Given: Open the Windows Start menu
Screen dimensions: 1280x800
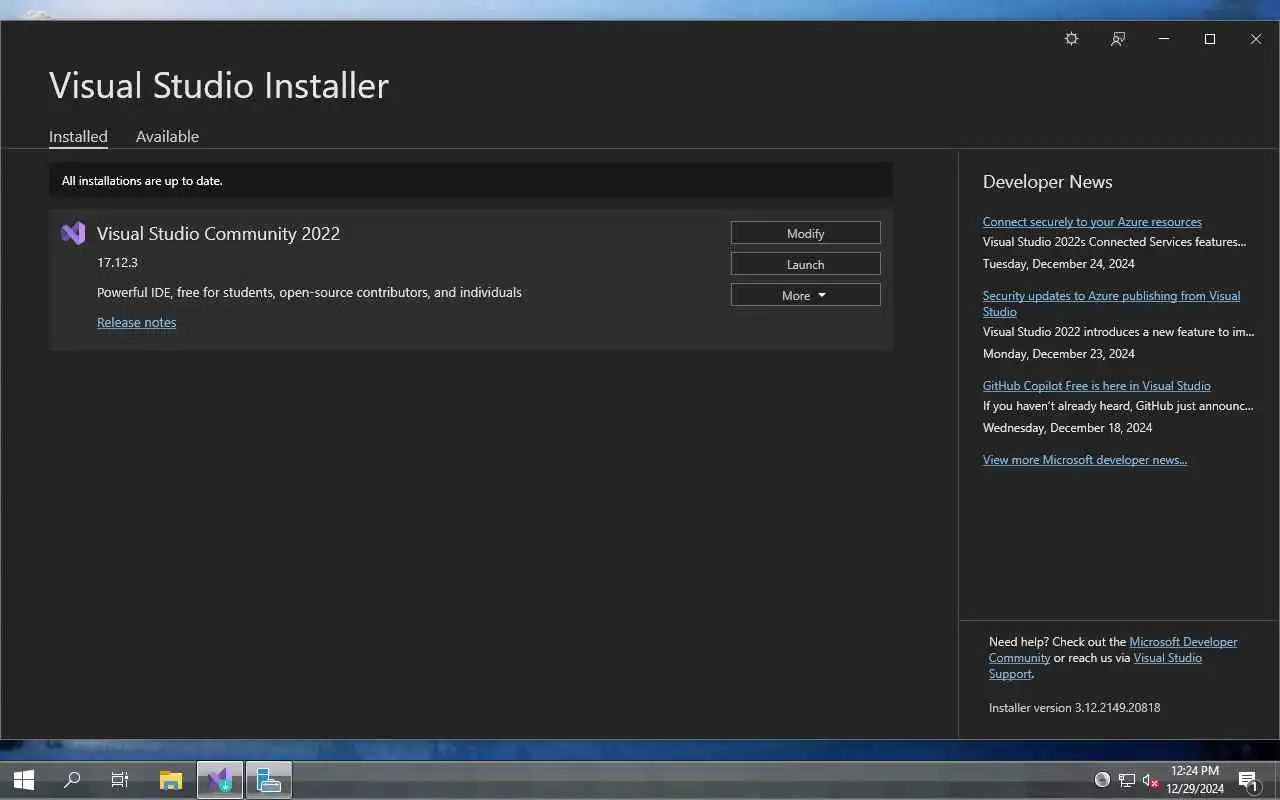Looking at the screenshot, I should tap(23, 780).
